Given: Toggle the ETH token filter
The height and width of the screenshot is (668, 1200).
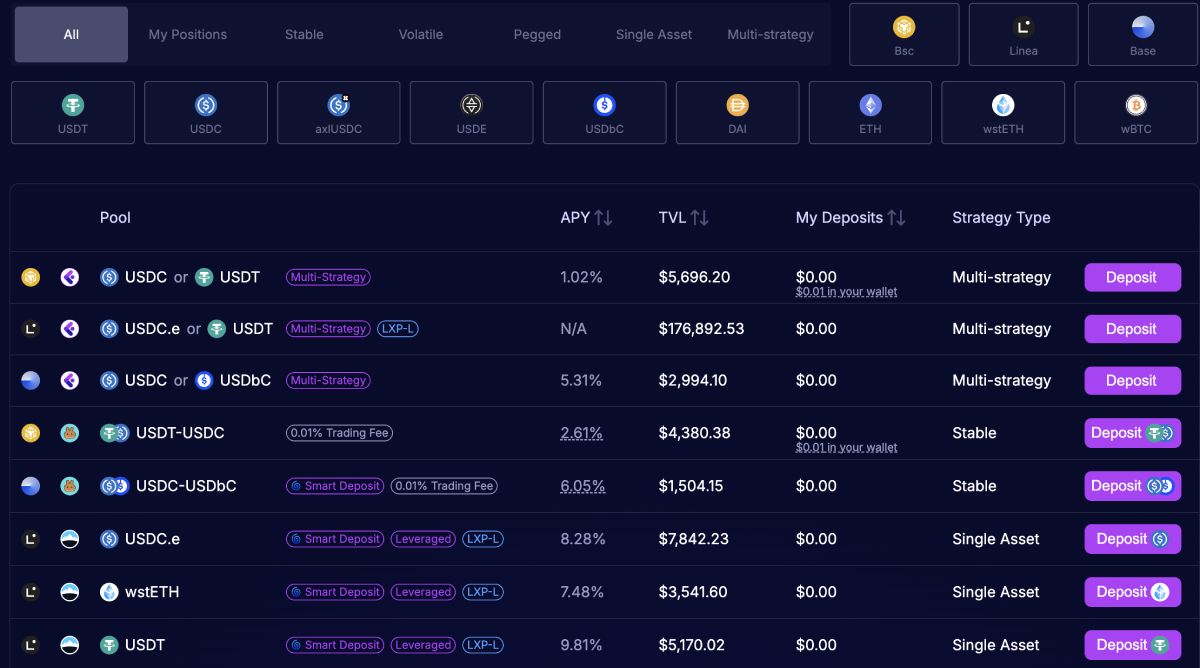Looking at the screenshot, I should coord(870,113).
